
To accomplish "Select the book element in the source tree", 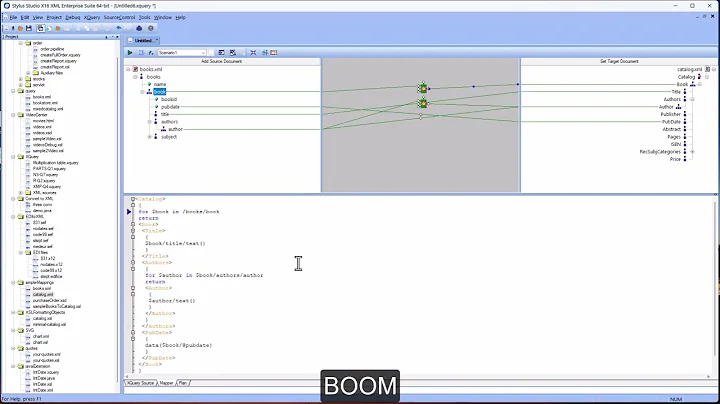I will [x=159, y=92].
